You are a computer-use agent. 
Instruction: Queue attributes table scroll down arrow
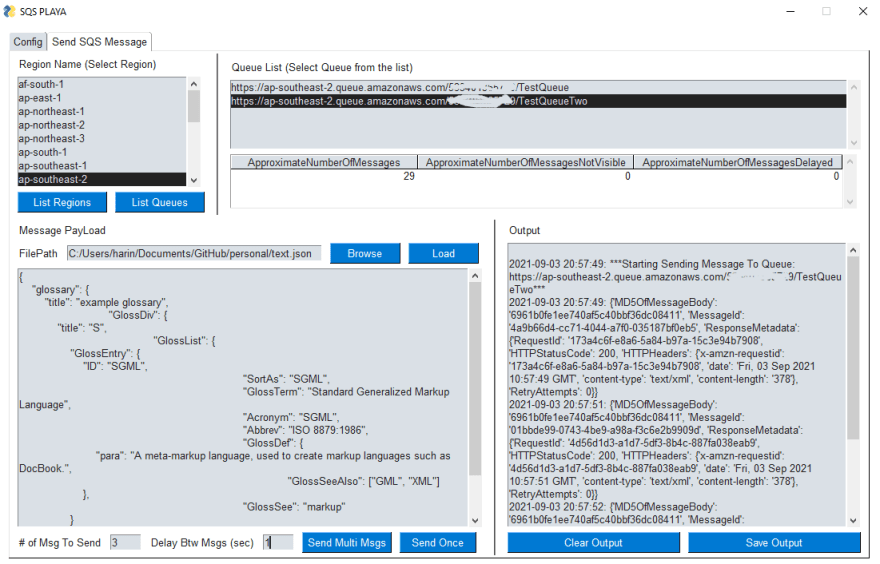click(x=850, y=201)
